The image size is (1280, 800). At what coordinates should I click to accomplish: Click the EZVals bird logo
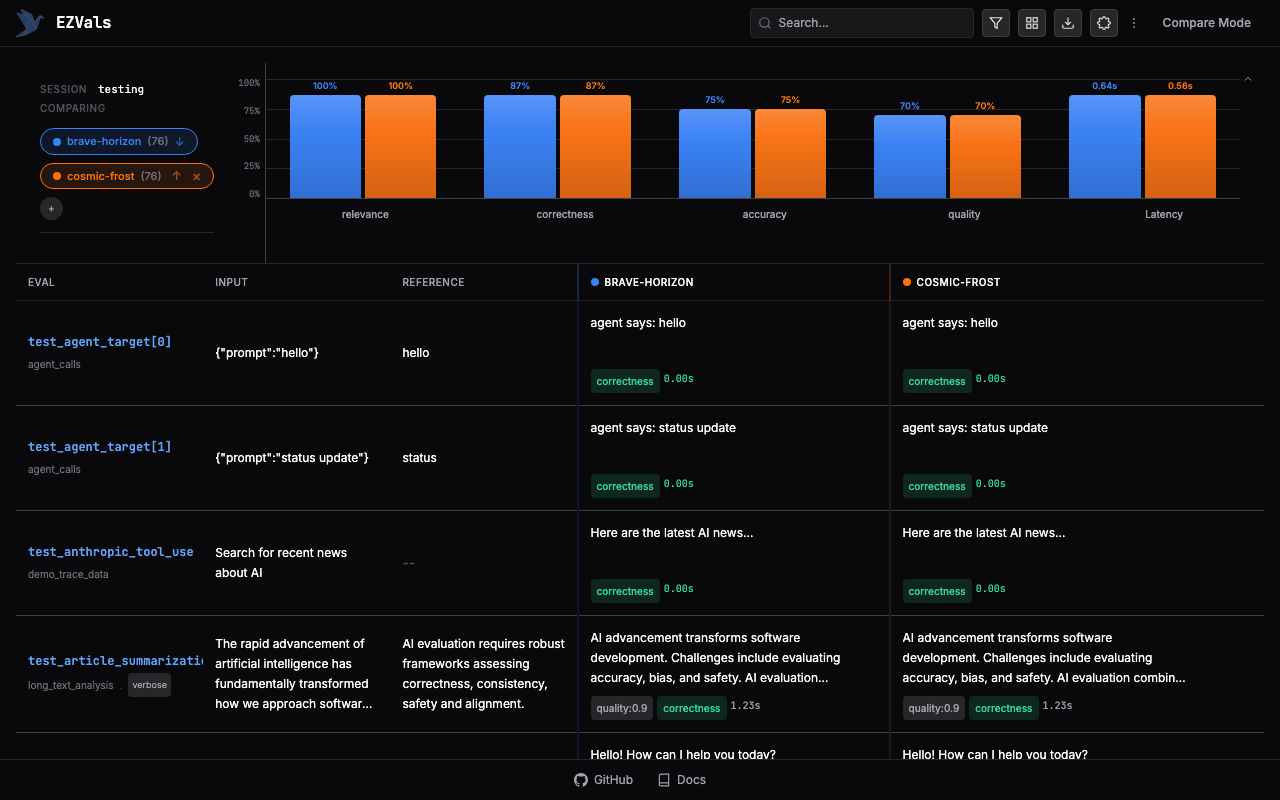[x=30, y=23]
